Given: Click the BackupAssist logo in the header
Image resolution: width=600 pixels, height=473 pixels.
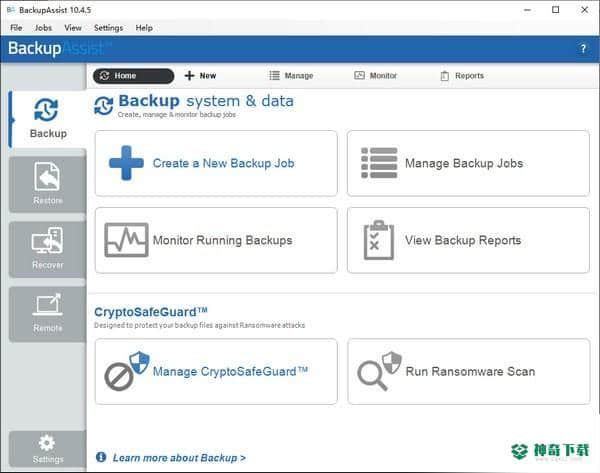Looking at the screenshot, I should pos(59,49).
